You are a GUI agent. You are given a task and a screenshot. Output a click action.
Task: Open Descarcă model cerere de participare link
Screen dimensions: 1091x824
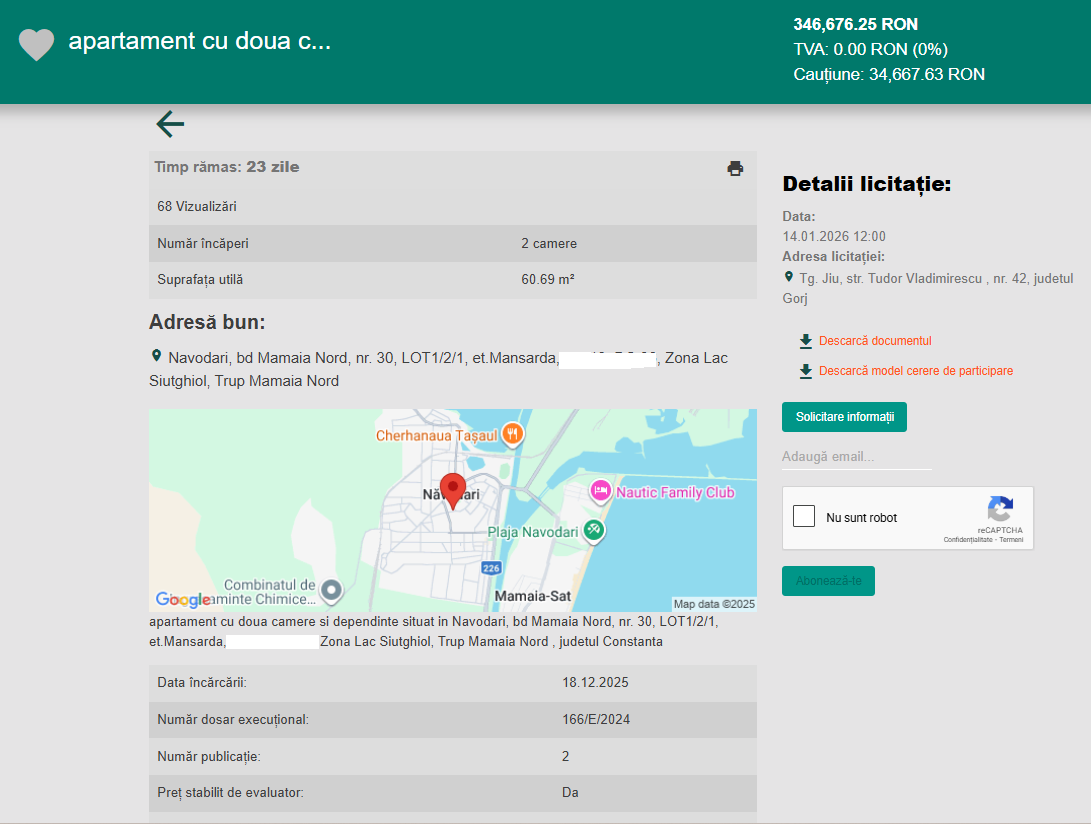[x=915, y=371]
